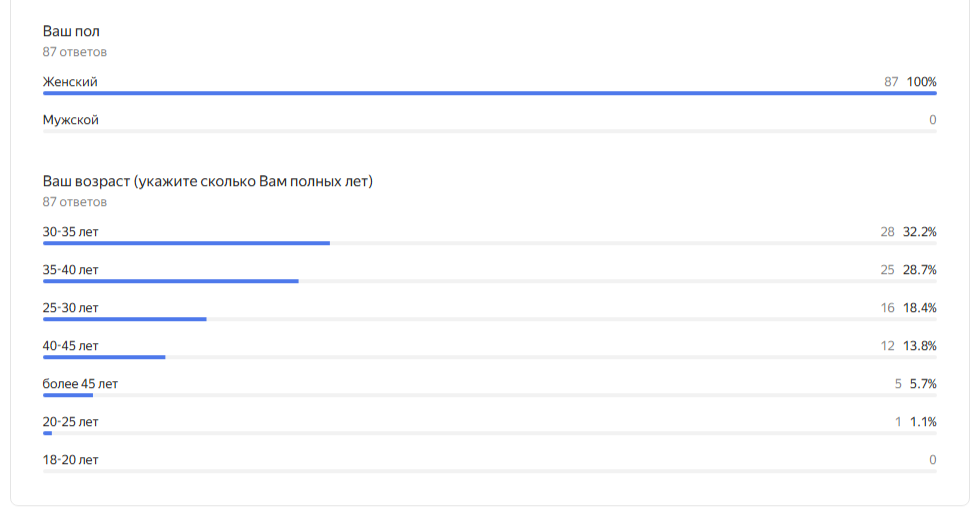The width and height of the screenshot is (978, 516).
Task: Click the 28.7% percentage value
Action: [919, 270]
